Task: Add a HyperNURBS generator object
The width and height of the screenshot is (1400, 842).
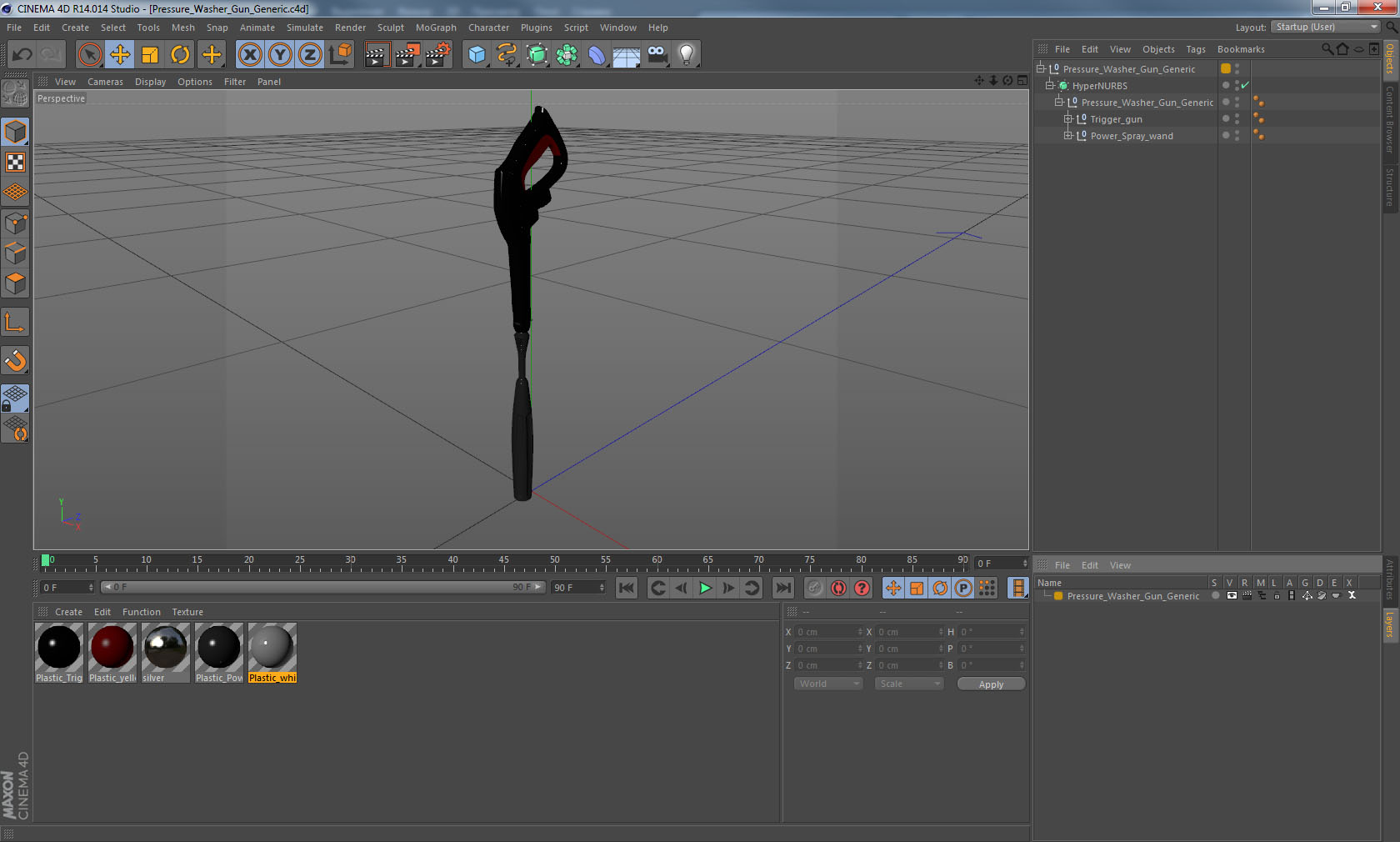Action: point(537,55)
